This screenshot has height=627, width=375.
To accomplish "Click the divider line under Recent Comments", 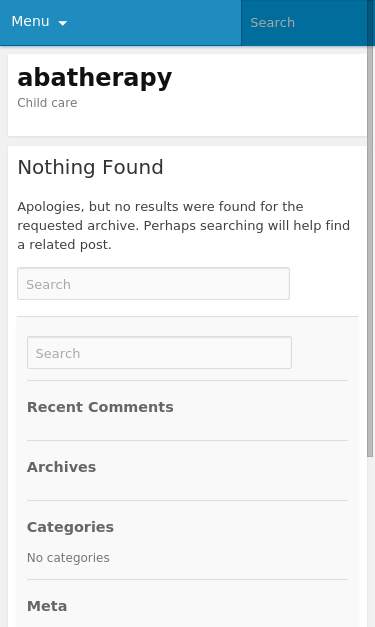I will [x=188, y=441].
